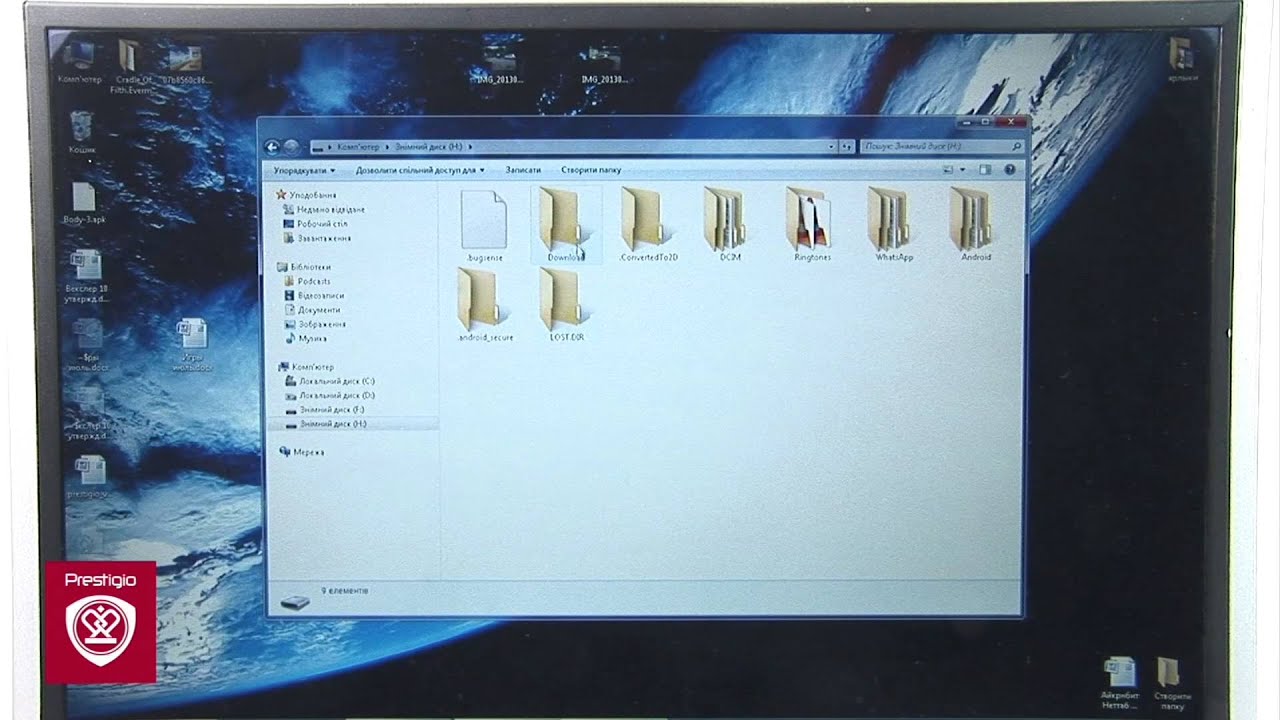Click the Айкрибит desktop document icon

(1120, 684)
